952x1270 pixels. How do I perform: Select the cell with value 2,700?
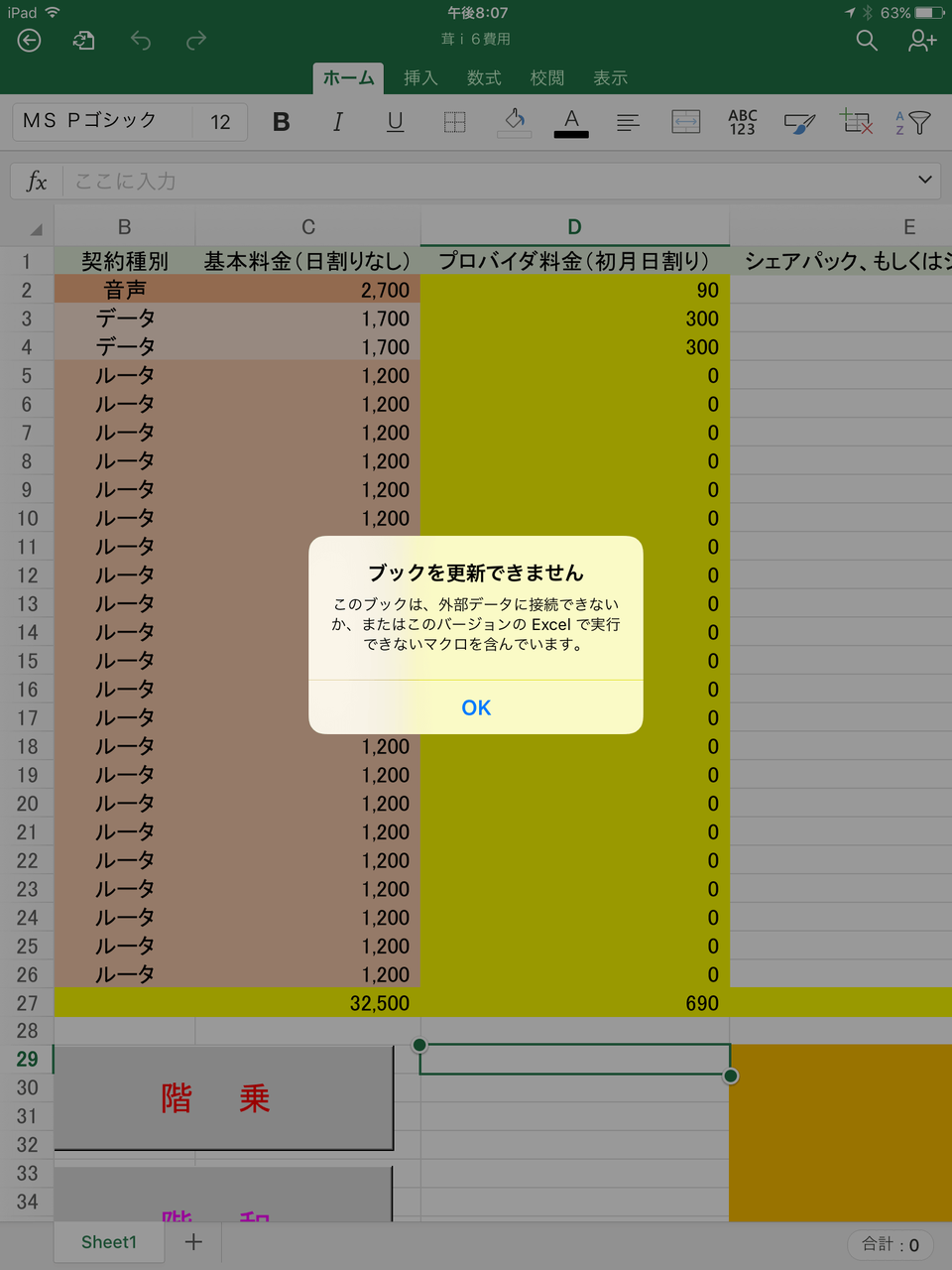coord(308,290)
